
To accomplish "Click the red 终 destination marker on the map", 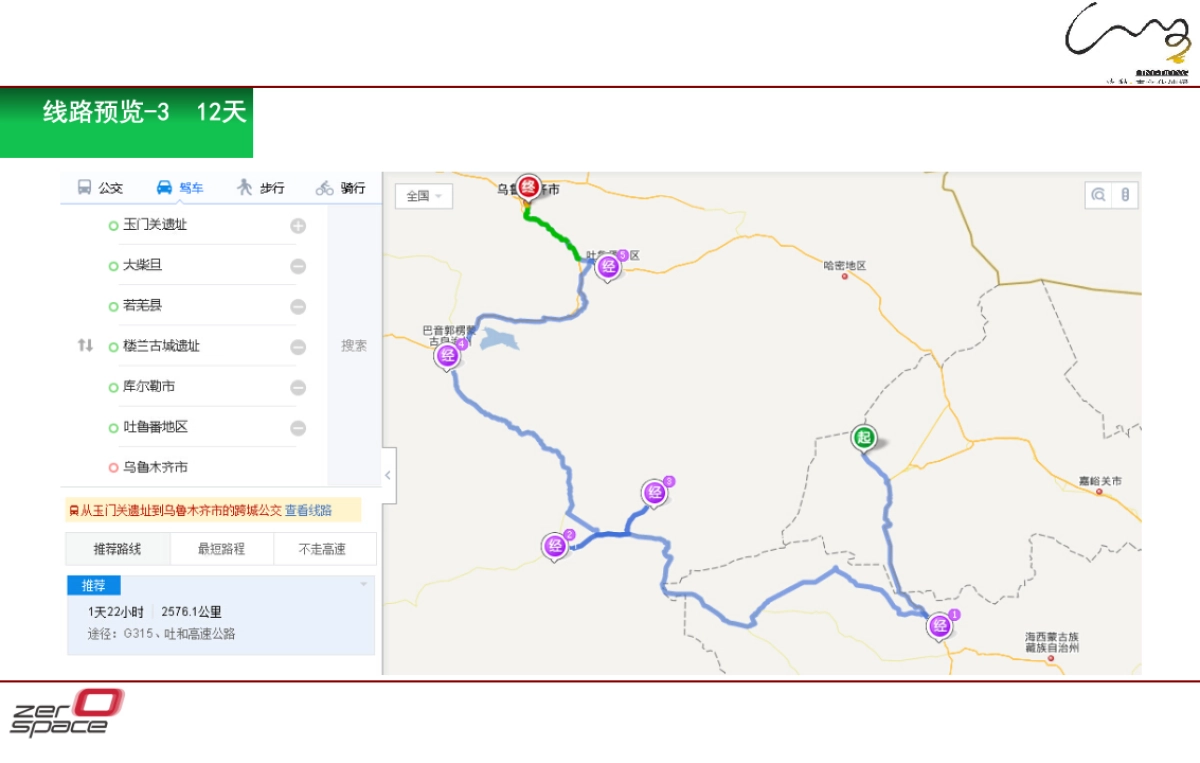I will click(x=528, y=186).
